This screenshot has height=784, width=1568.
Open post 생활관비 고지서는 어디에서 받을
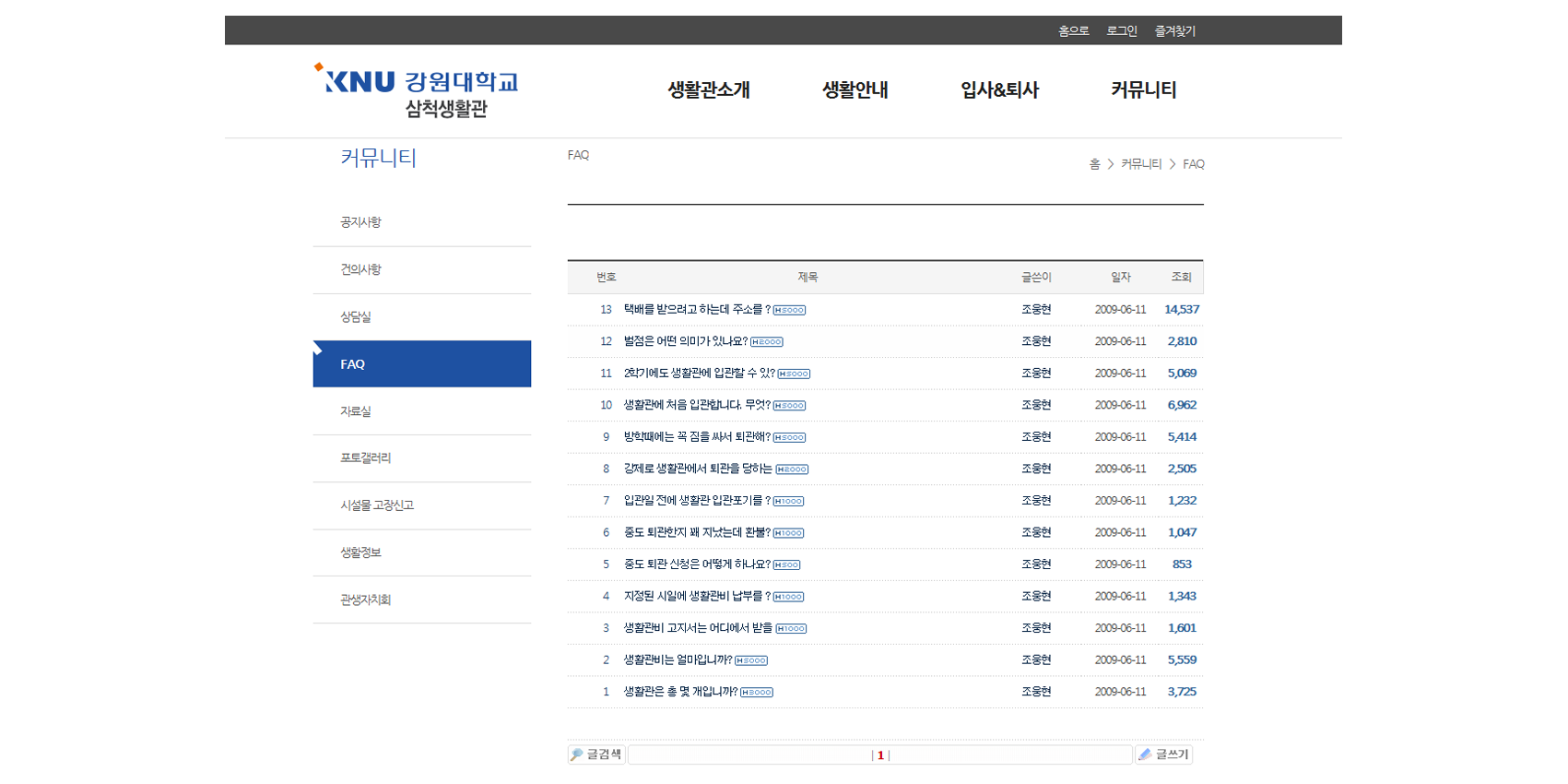tap(698, 628)
